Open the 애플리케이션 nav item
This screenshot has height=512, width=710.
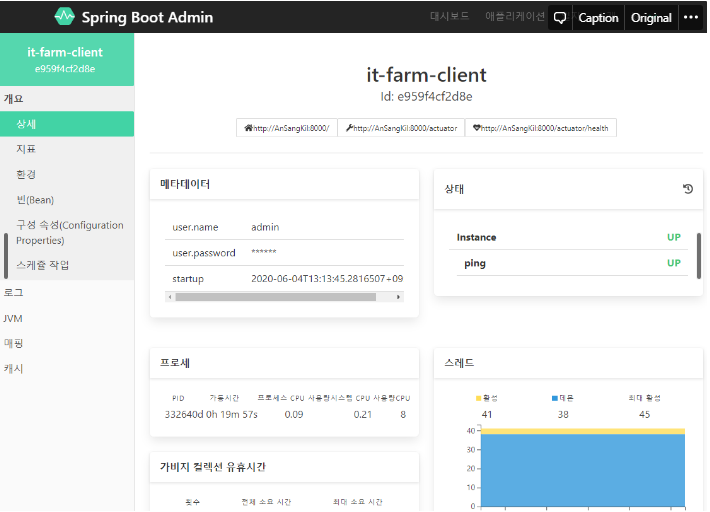coord(515,17)
